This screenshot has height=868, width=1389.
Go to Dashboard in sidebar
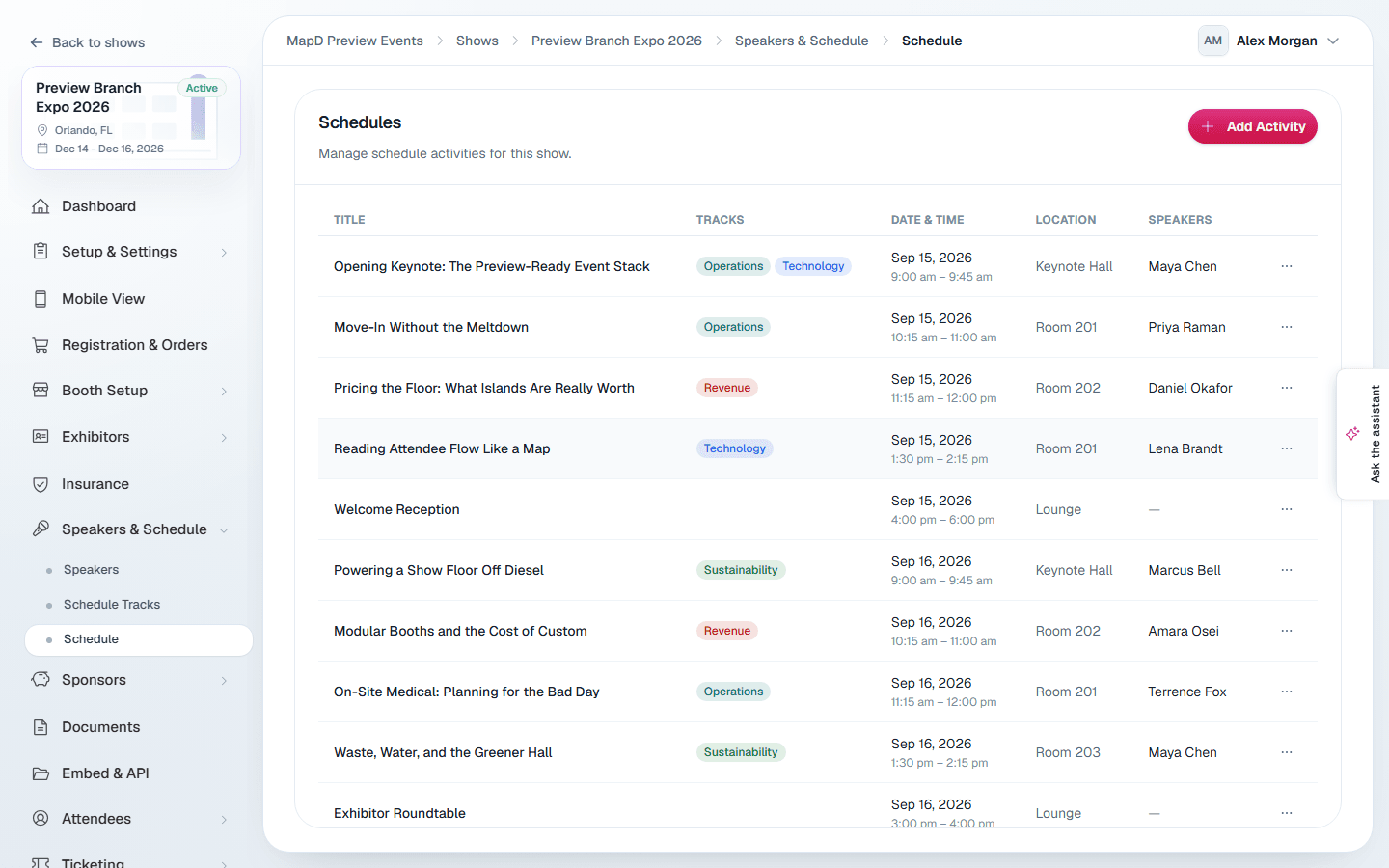[98, 206]
